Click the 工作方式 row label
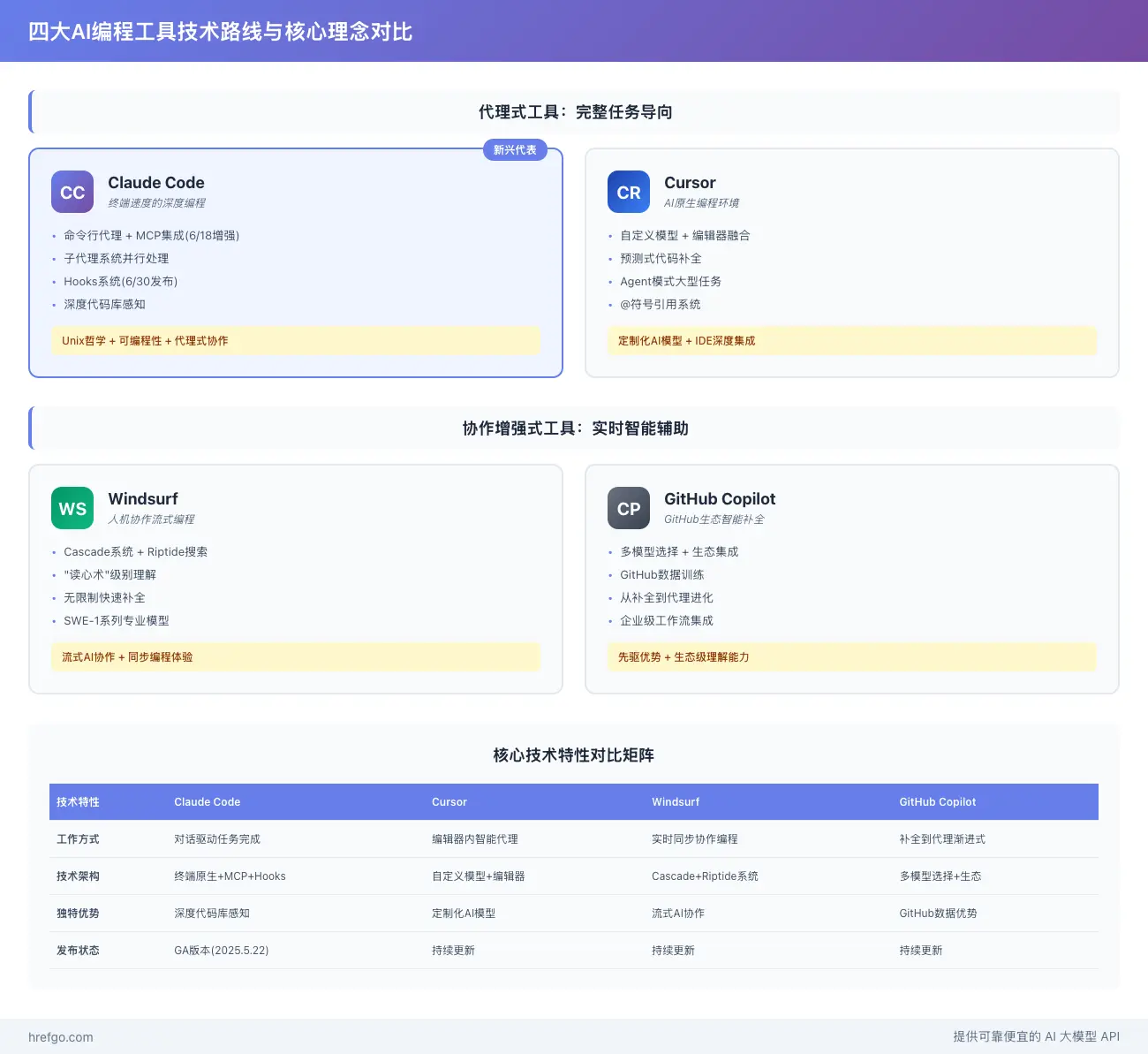 pyautogui.click(x=78, y=839)
